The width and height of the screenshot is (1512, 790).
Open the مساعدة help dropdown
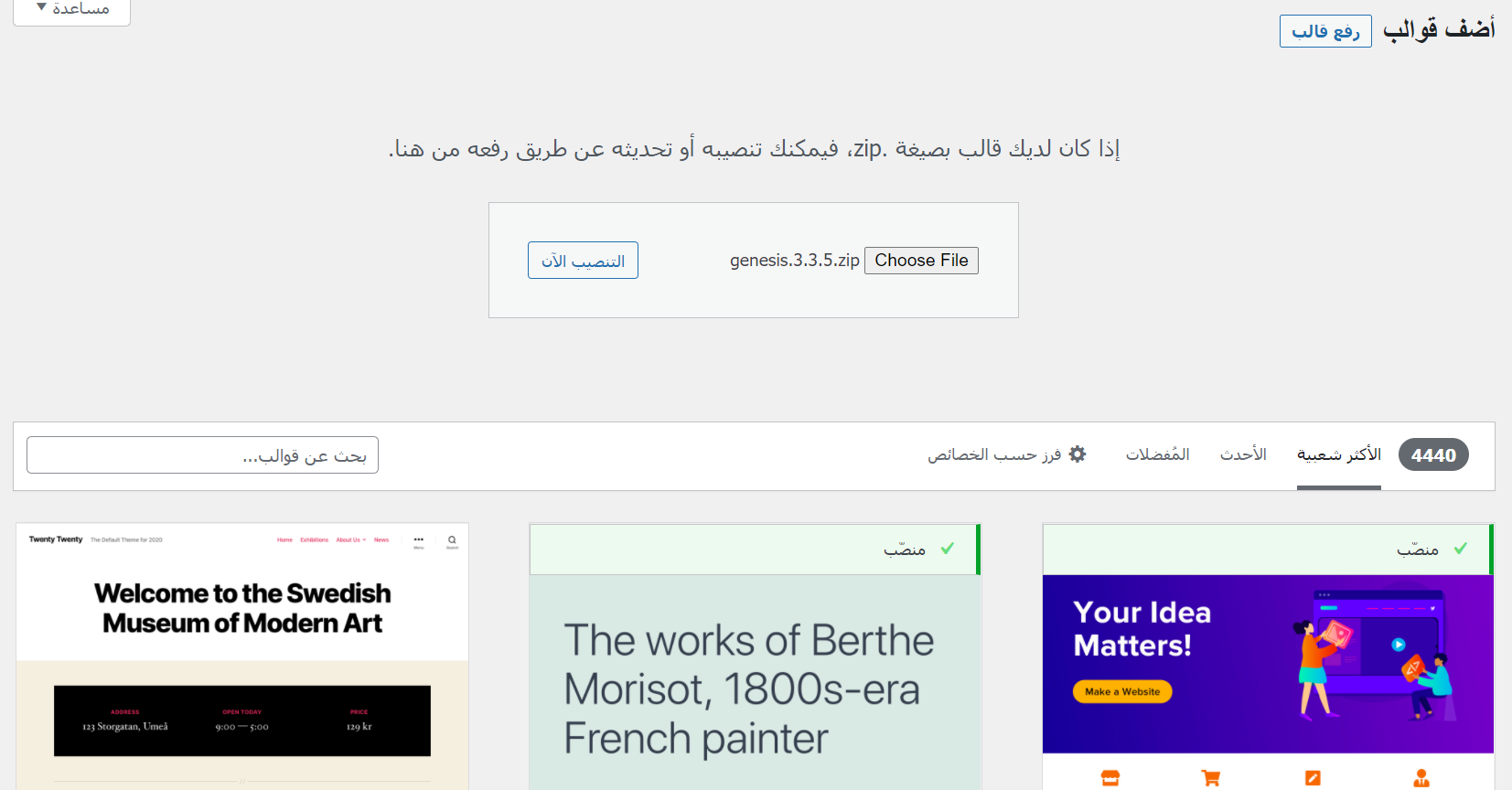coord(71,9)
